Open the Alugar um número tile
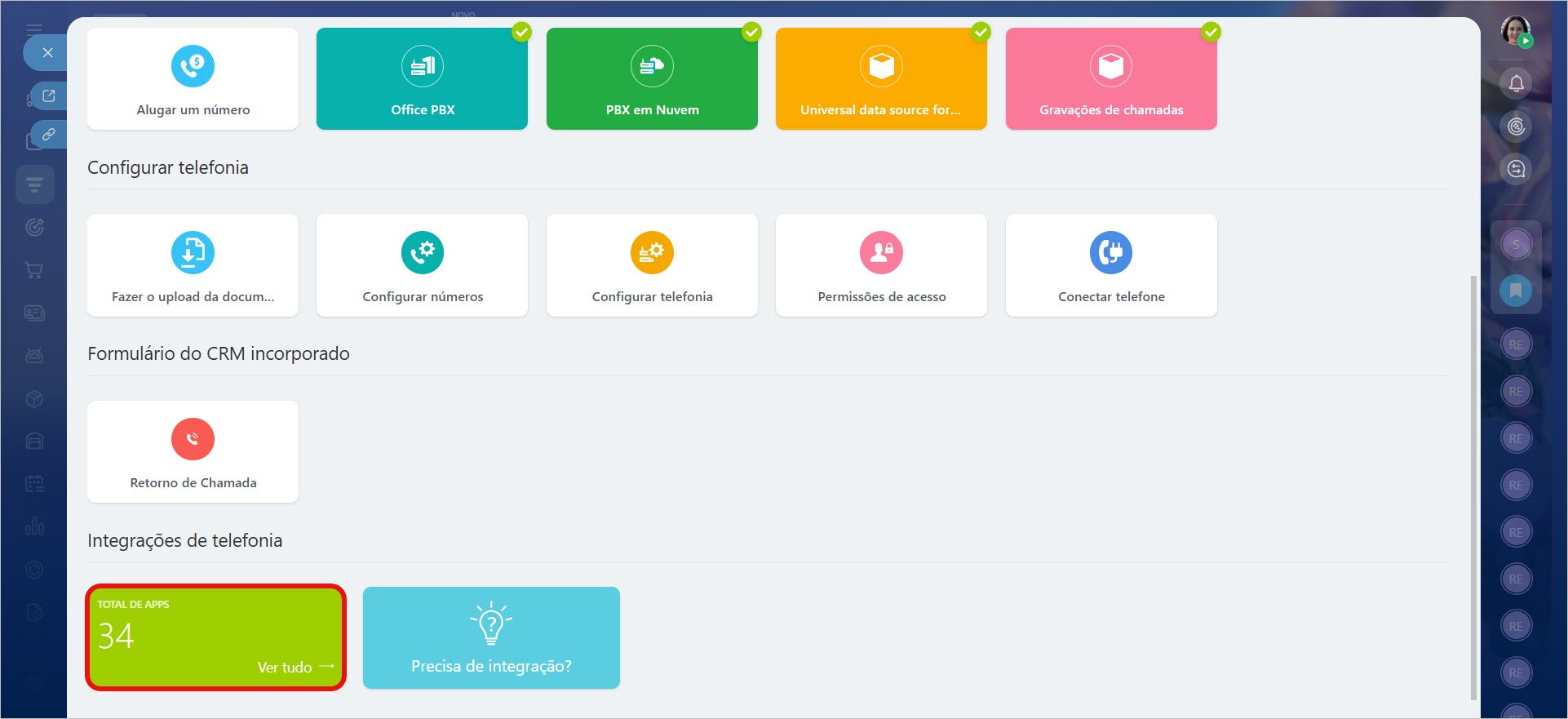Image resolution: width=1568 pixels, height=719 pixels. click(193, 79)
